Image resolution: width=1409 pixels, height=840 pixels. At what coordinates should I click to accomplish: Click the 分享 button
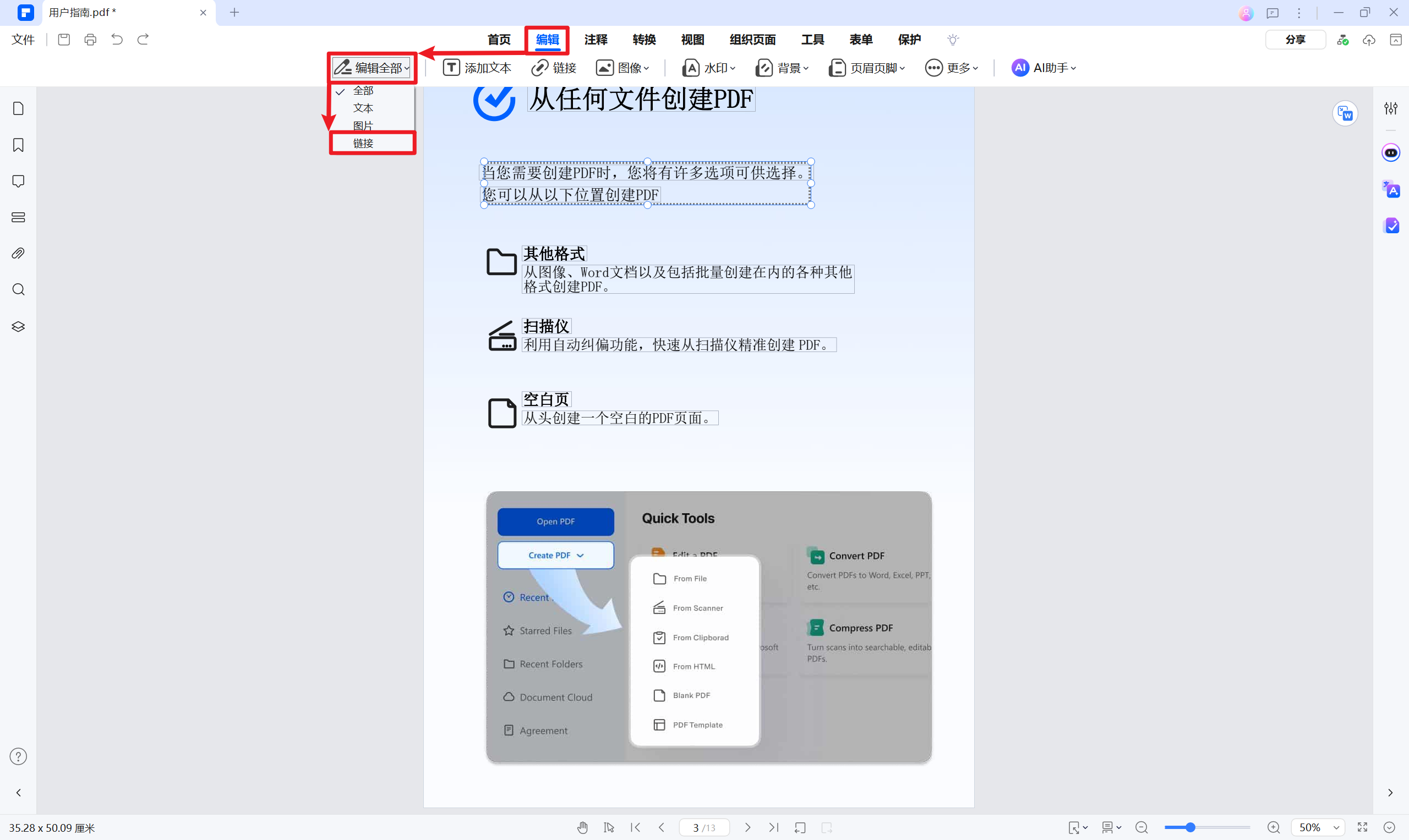pos(1296,39)
